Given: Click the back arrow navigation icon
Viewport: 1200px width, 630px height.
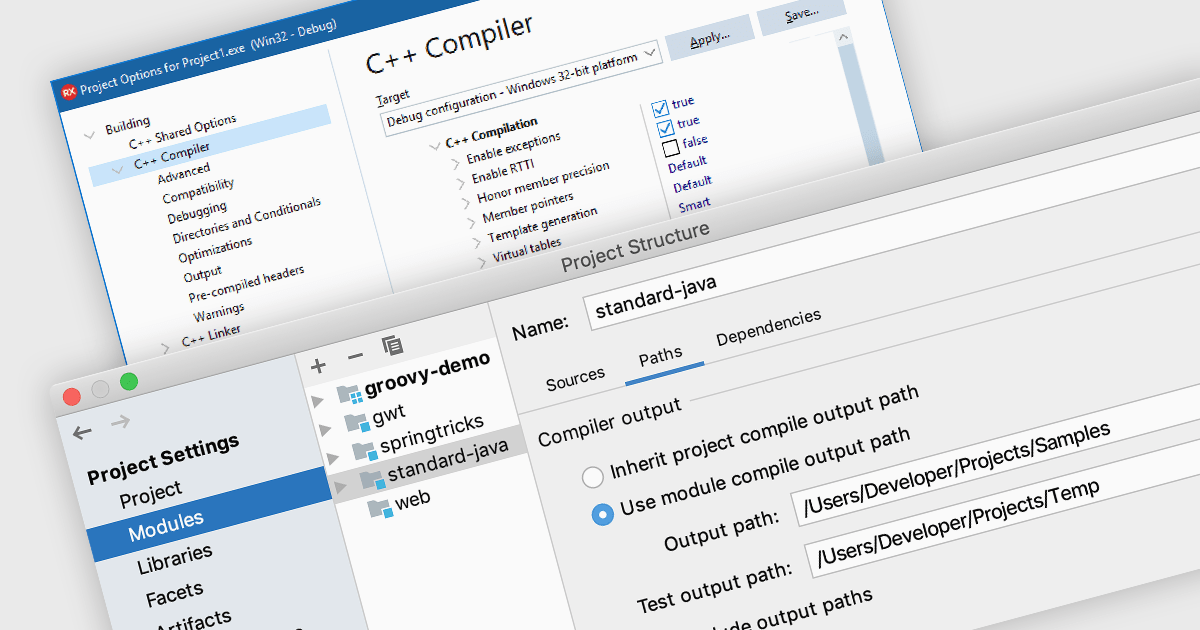Looking at the screenshot, I should coord(83,432).
